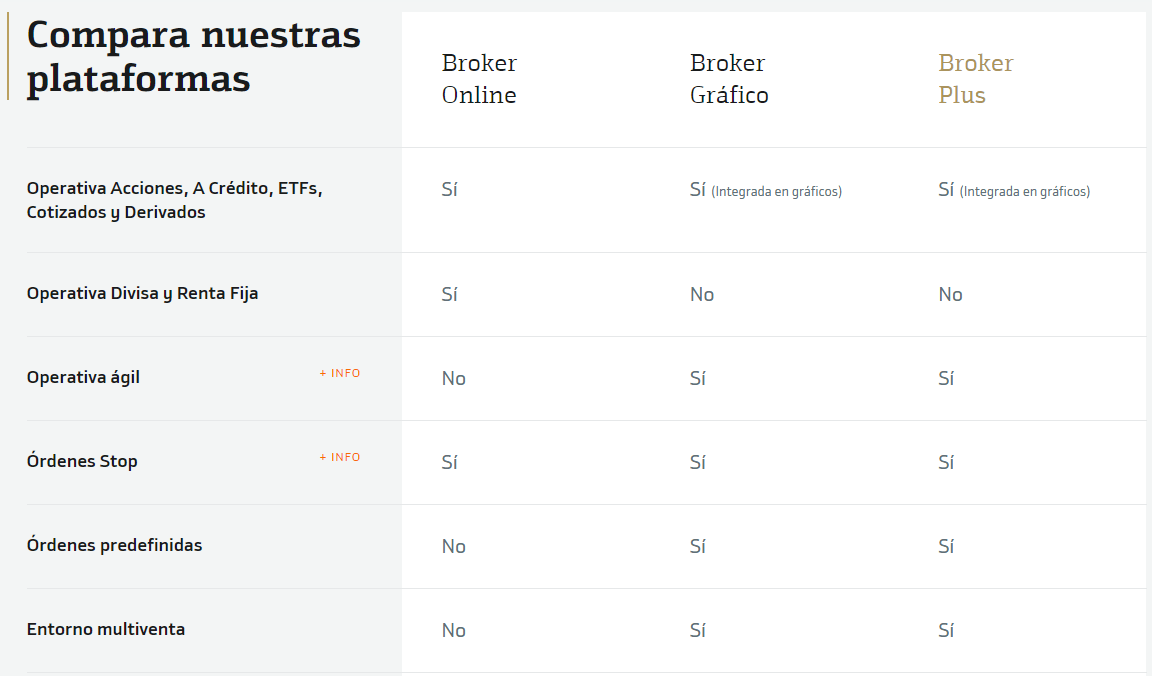Click the Entorno multiventa row label
This screenshot has width=1152, height=676.
point(103,629)
